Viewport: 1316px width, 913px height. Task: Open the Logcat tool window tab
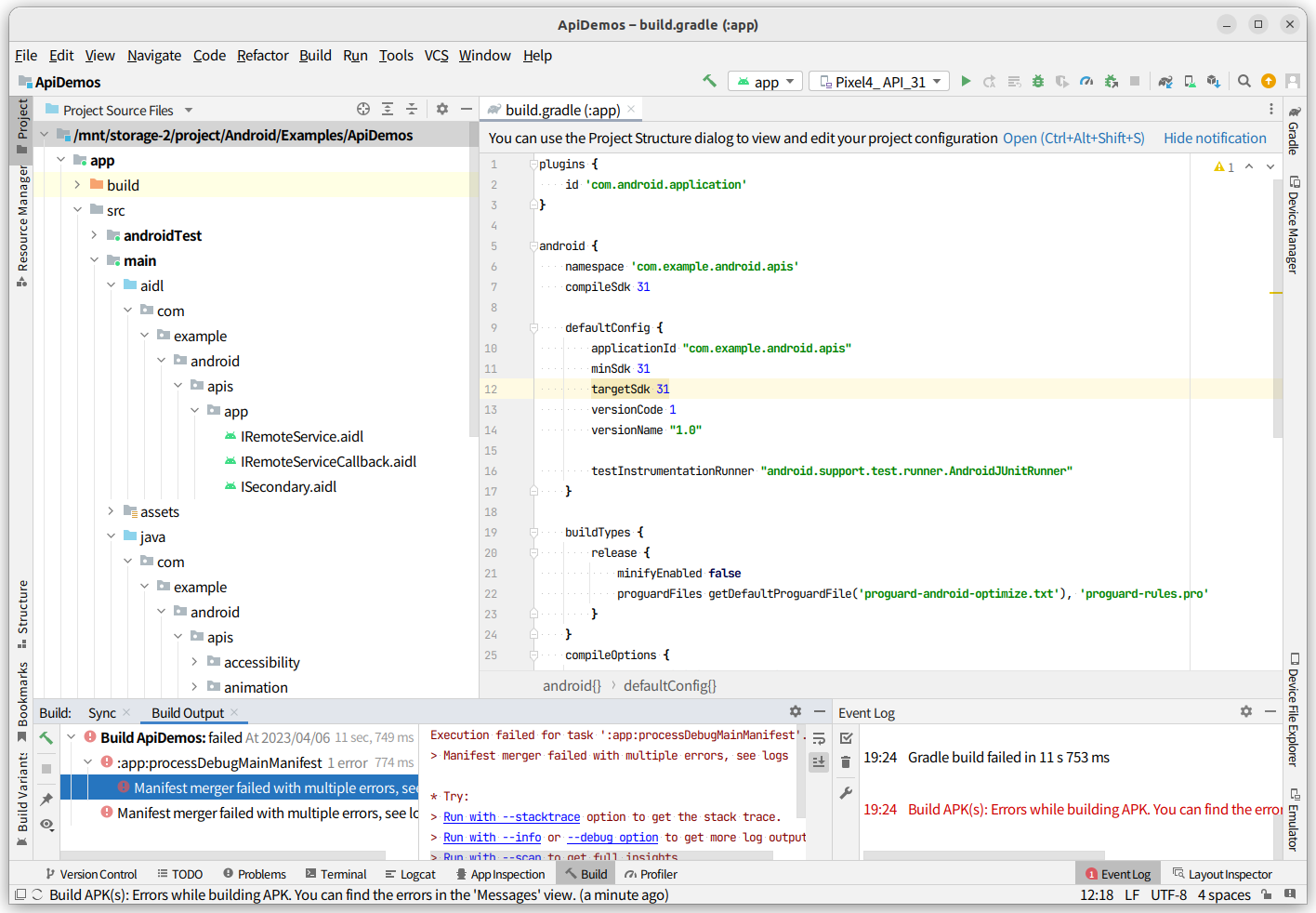410,874
